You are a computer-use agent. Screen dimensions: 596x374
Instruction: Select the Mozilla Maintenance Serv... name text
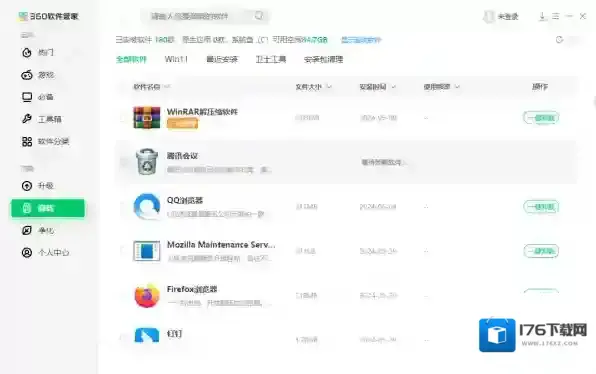pyautogui.click(x=221, y=245)
